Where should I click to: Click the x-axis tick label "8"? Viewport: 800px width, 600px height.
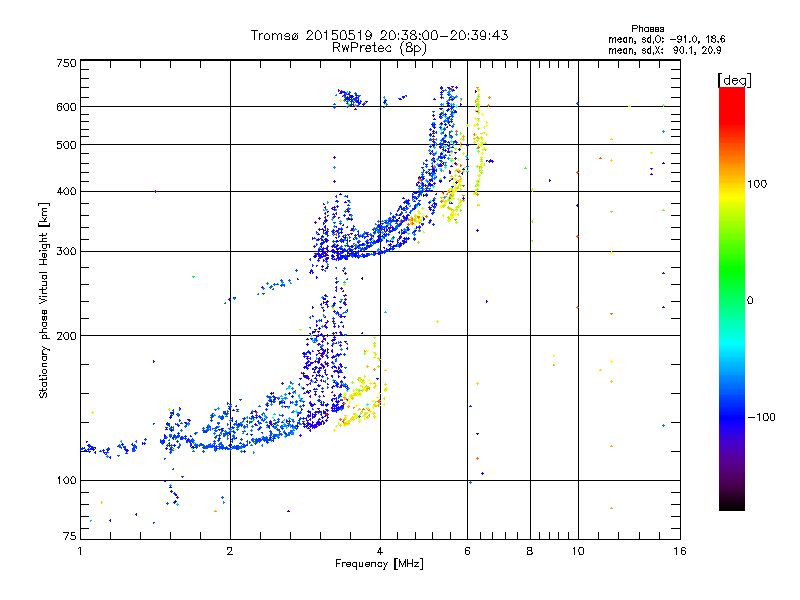click(x=530, y=551)
